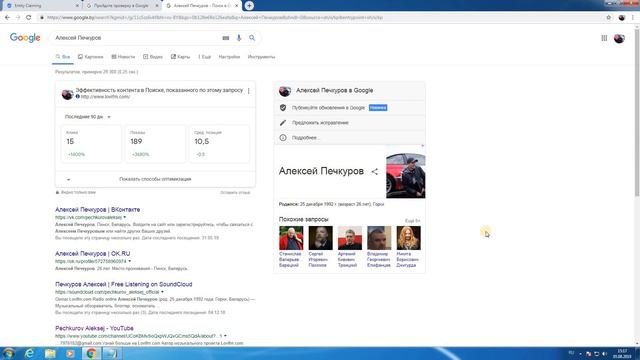Screen dimensions: 640x360
Task: Click Публикуйте обновления в Google
Action: [328, 108]
